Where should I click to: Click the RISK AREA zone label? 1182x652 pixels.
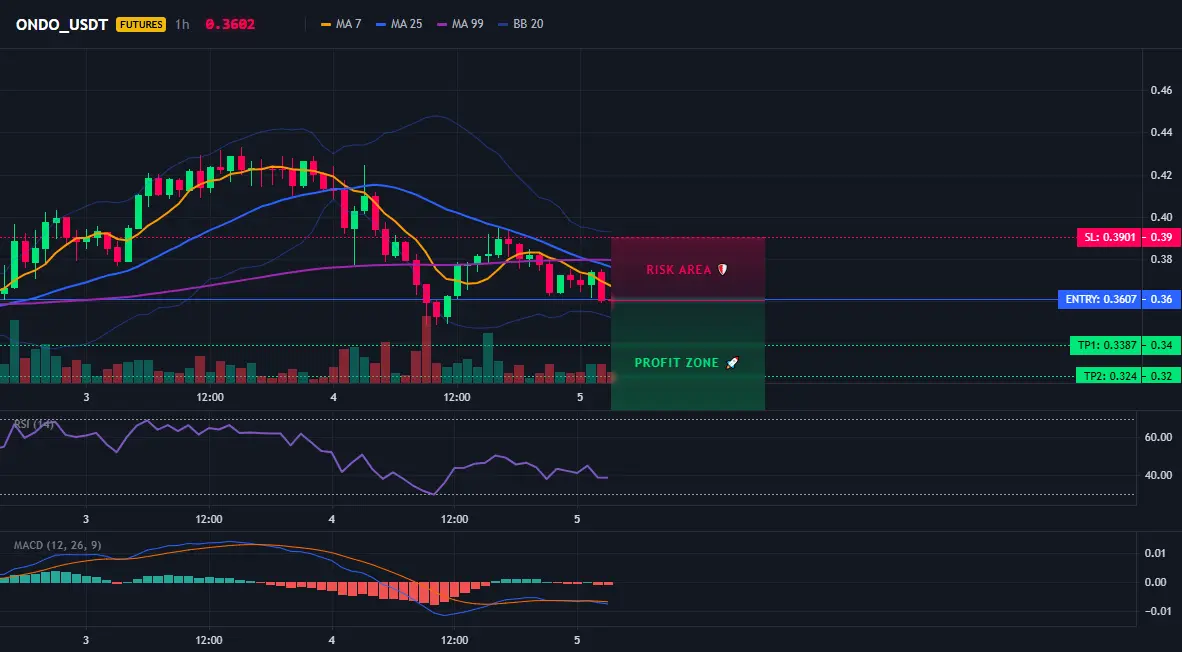pyautogui.click(x=678, y=269)
